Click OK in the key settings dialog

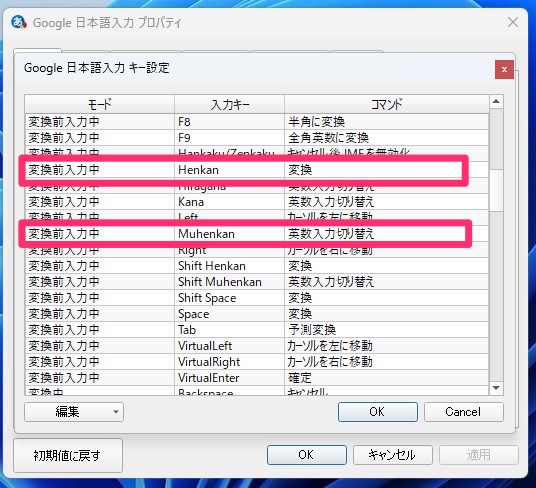(378, 412)
